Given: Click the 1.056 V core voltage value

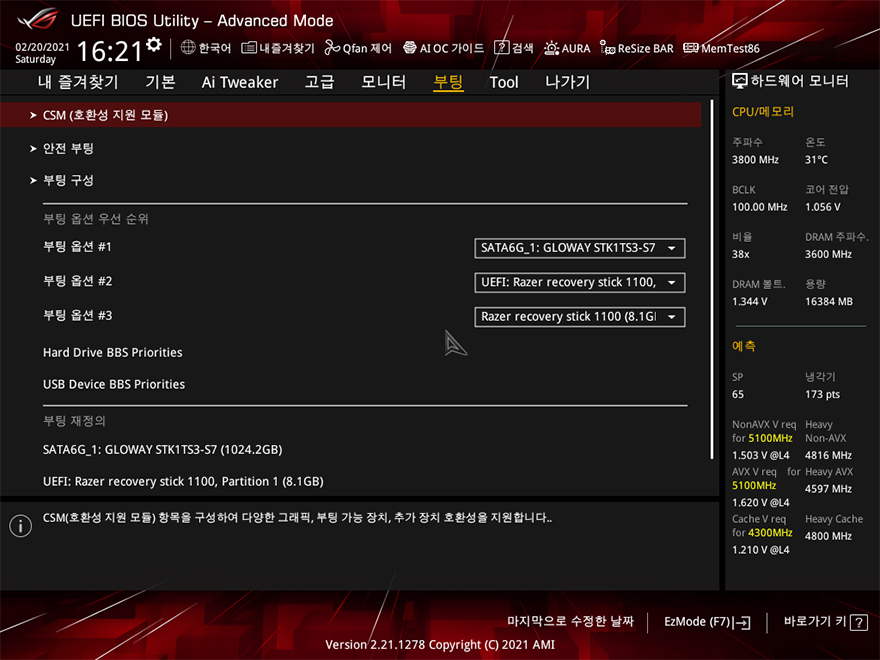Looking at the screenshot, I should (x=823, y=207).
